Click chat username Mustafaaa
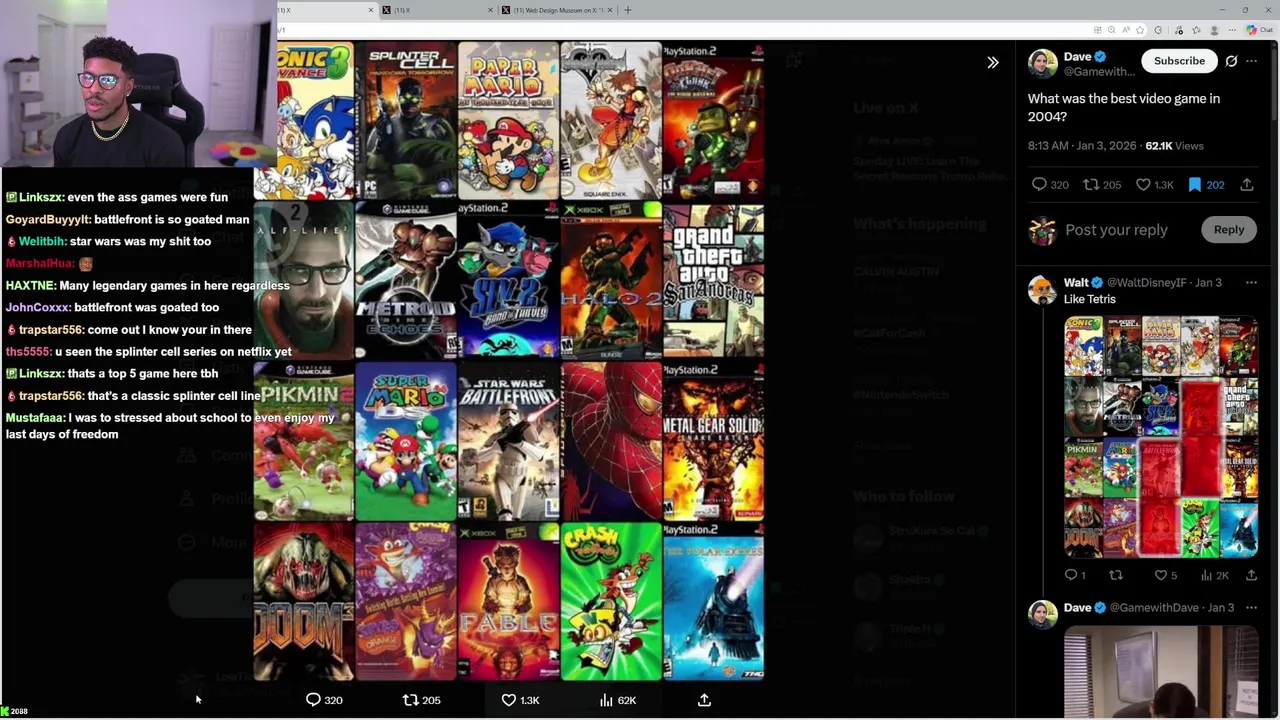This screenshot has width=1280, height=720. [35, 418]
